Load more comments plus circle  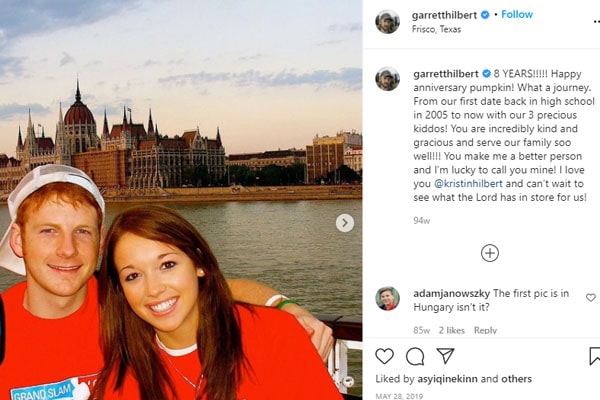(490, 253)
